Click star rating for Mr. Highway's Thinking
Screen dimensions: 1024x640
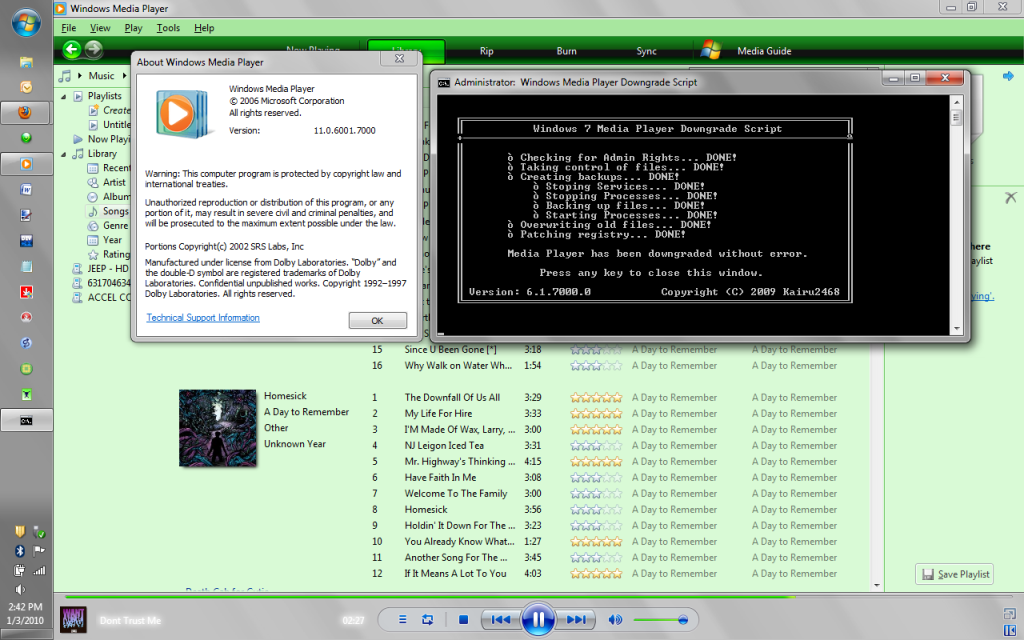596,462
